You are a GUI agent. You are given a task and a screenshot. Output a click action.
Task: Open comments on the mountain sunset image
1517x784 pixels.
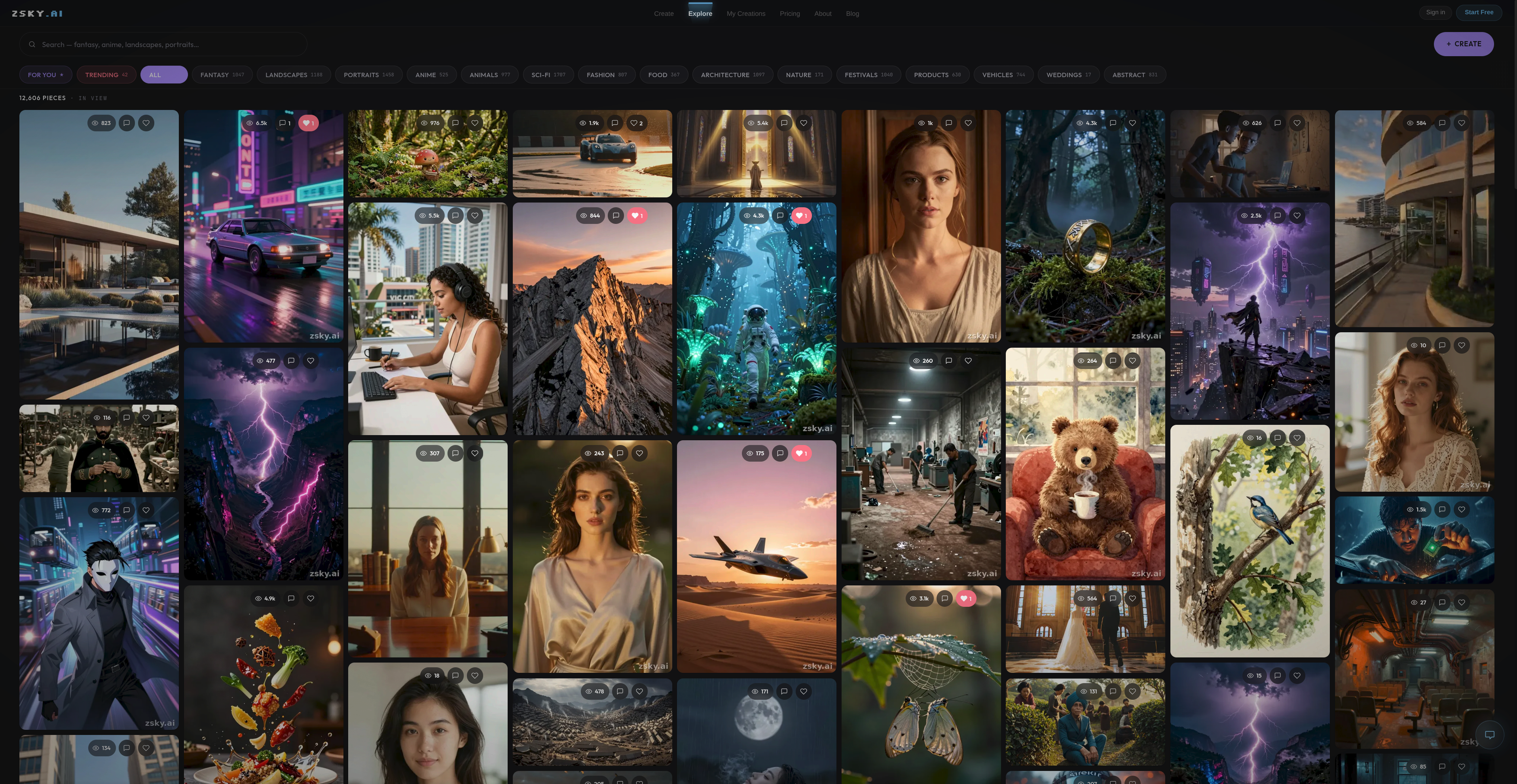tap(615, 216)
